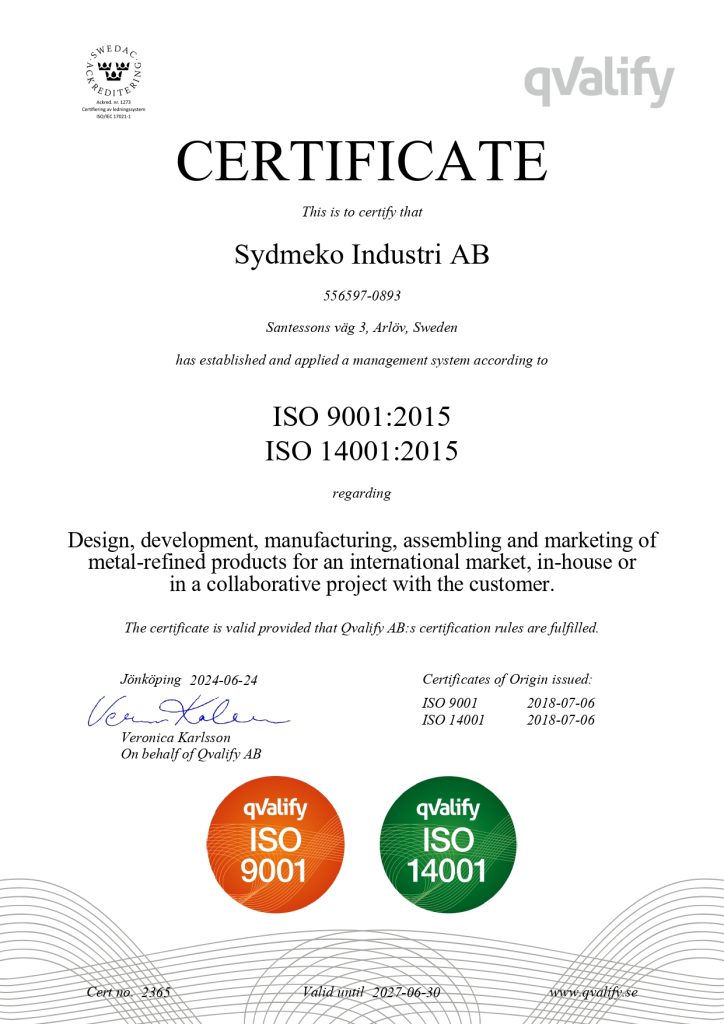Click the address Santessons väg 3, Arlöv
Image resolution: width=724 pixels, height=1024 pixels.
pyautogui.click(x=361, y=326)
